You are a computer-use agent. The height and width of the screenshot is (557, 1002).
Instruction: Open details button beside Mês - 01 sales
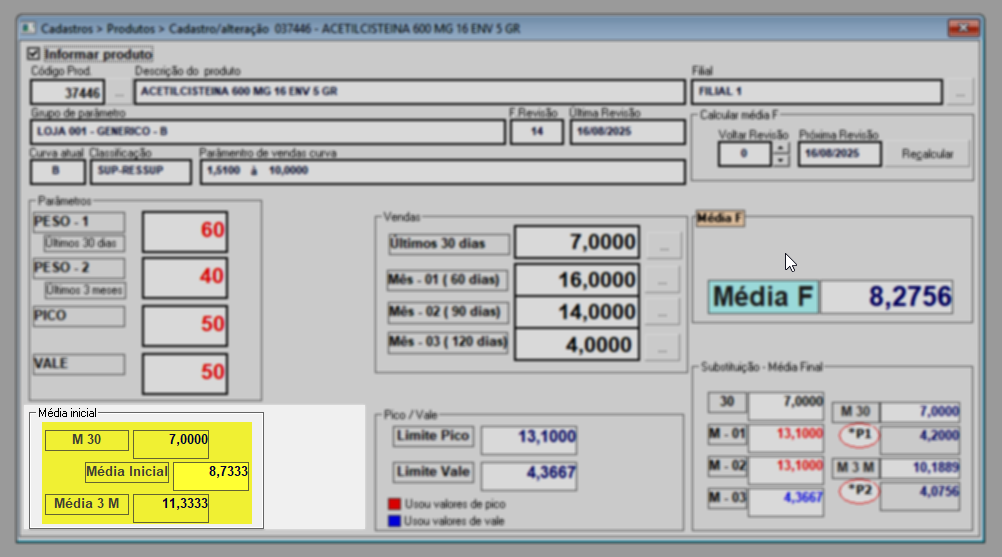pos(662,280)
